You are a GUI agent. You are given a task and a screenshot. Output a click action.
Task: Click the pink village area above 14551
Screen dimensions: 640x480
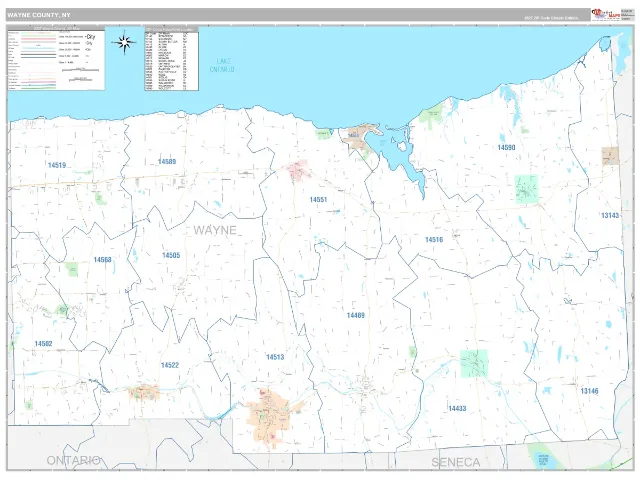click(x=298, y=170)
